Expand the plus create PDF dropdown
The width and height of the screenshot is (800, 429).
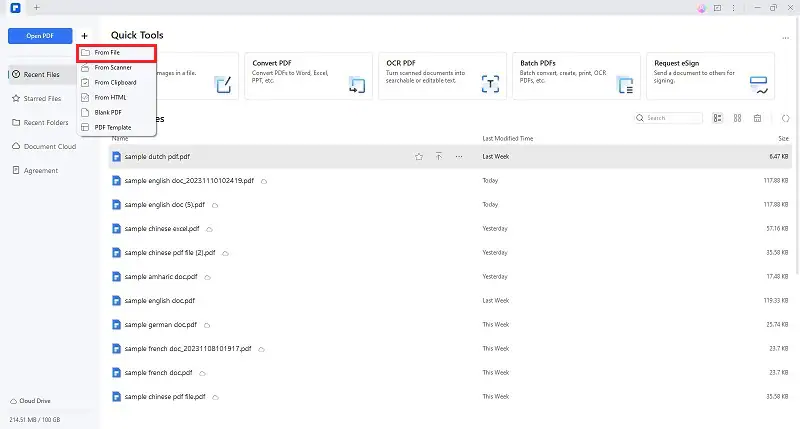pyautogui.click(x=84, y=36)
